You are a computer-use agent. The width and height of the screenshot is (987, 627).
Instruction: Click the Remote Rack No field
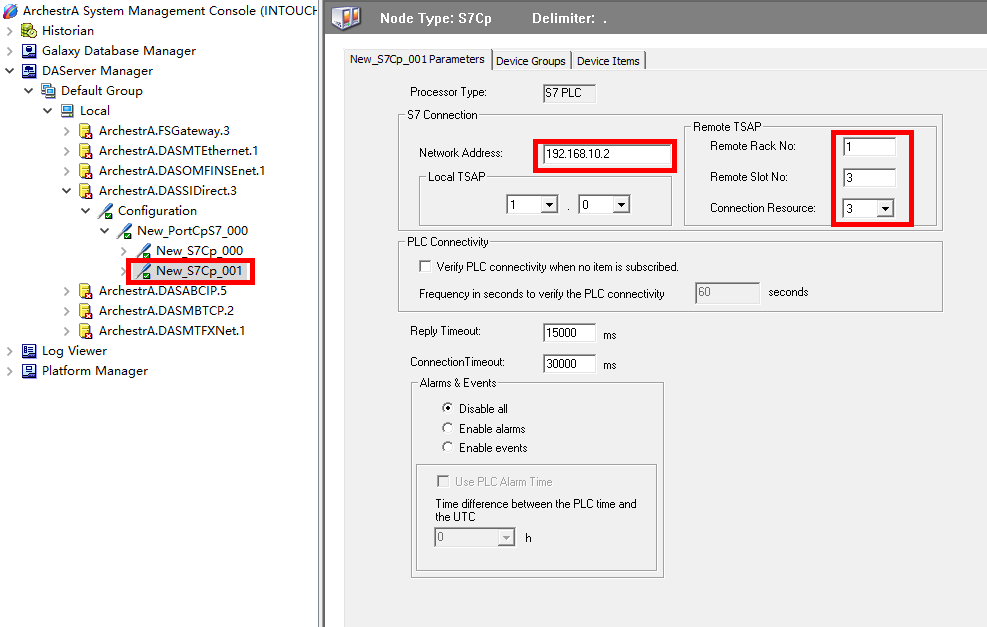pyautogui.click(x=869, y=147)
